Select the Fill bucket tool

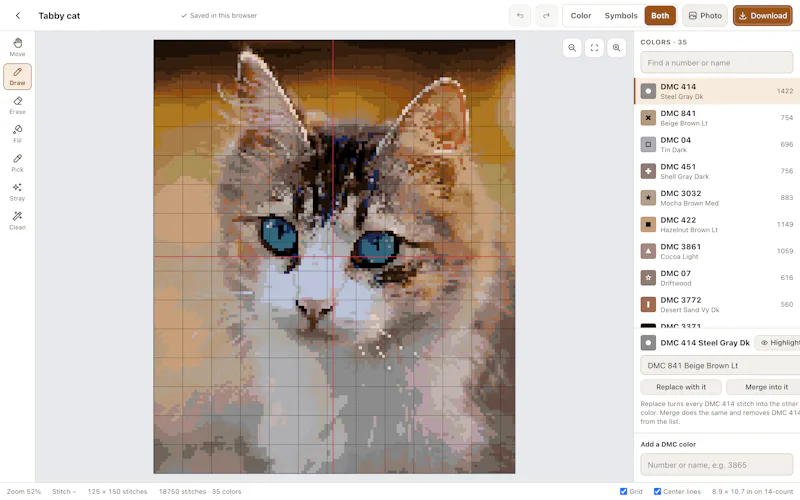(17, 134)
